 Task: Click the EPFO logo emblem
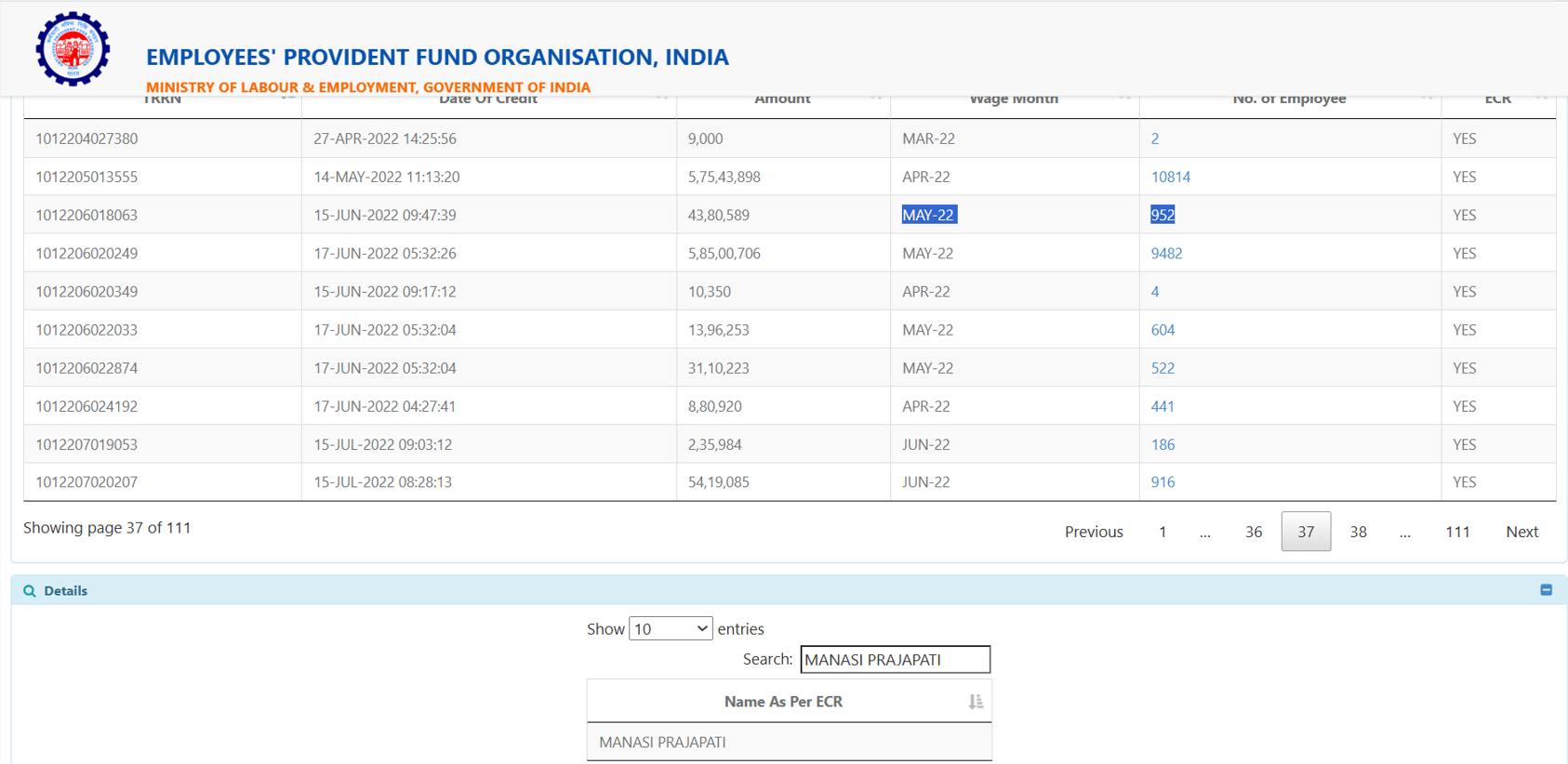point(73,49)
